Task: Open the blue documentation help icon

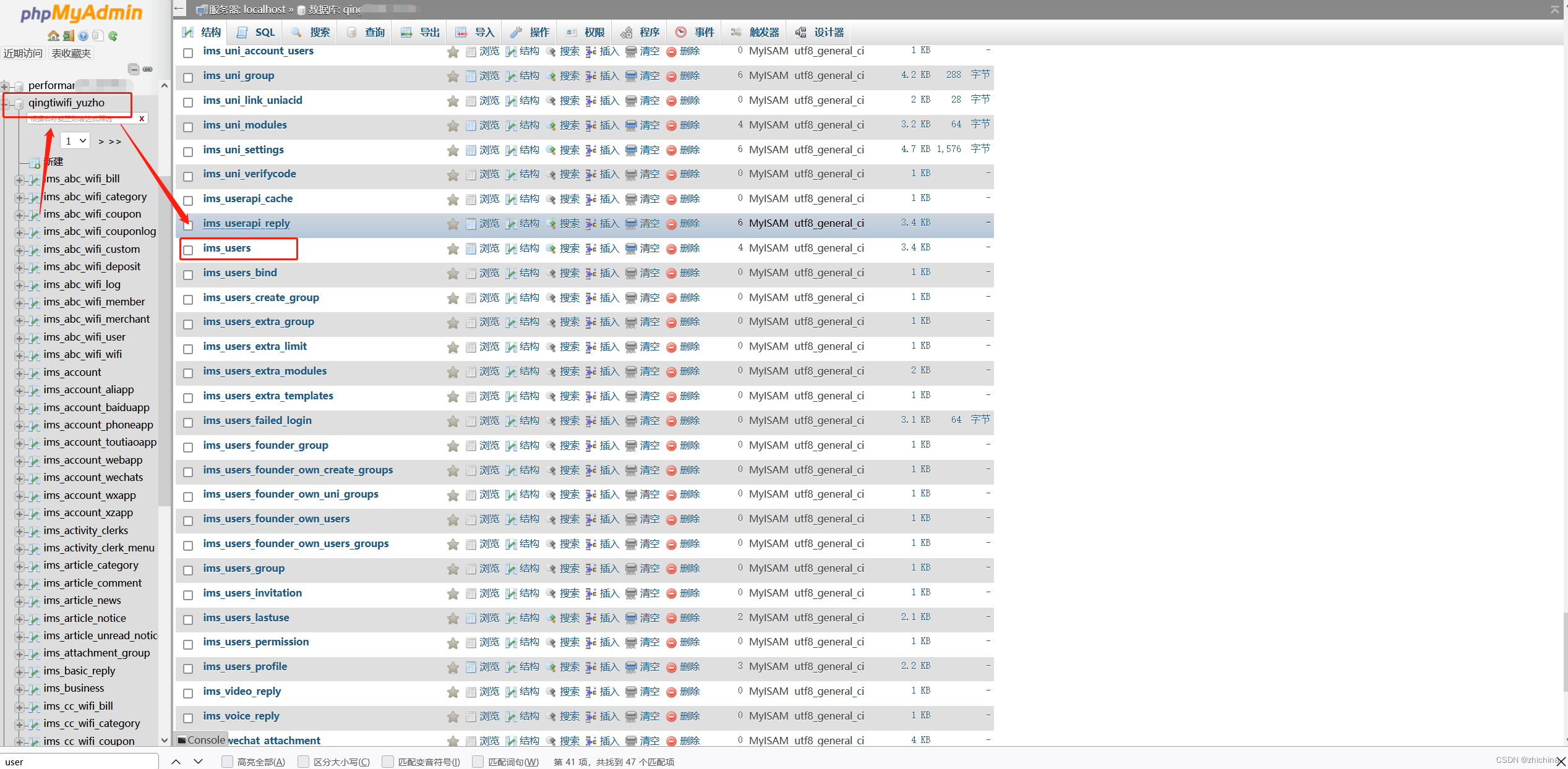Action: pos(84,36)
